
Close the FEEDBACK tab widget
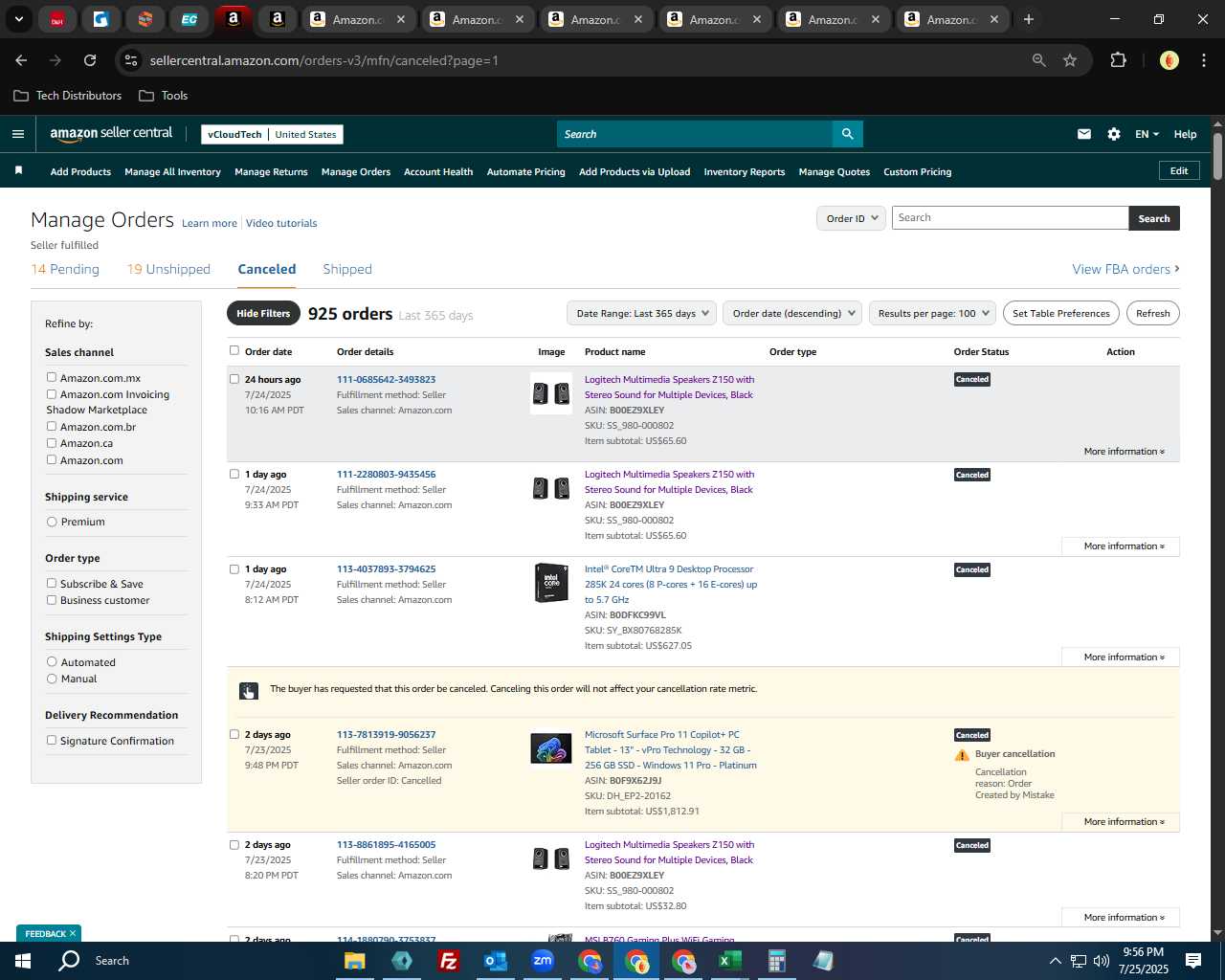tap(72, 933)
